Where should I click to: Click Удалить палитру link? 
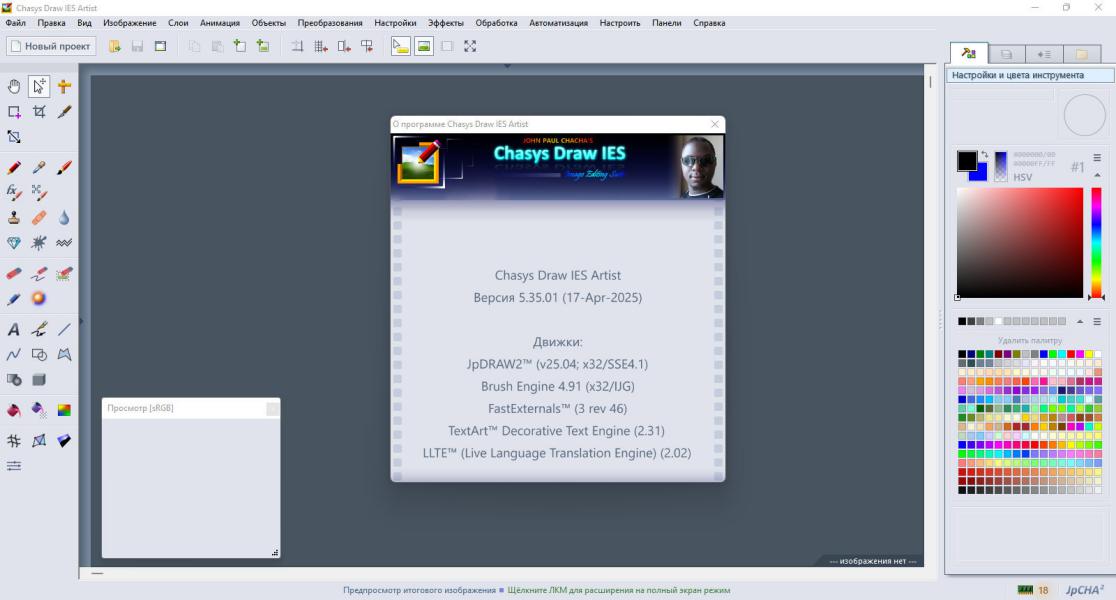(x=1029, y=340)
